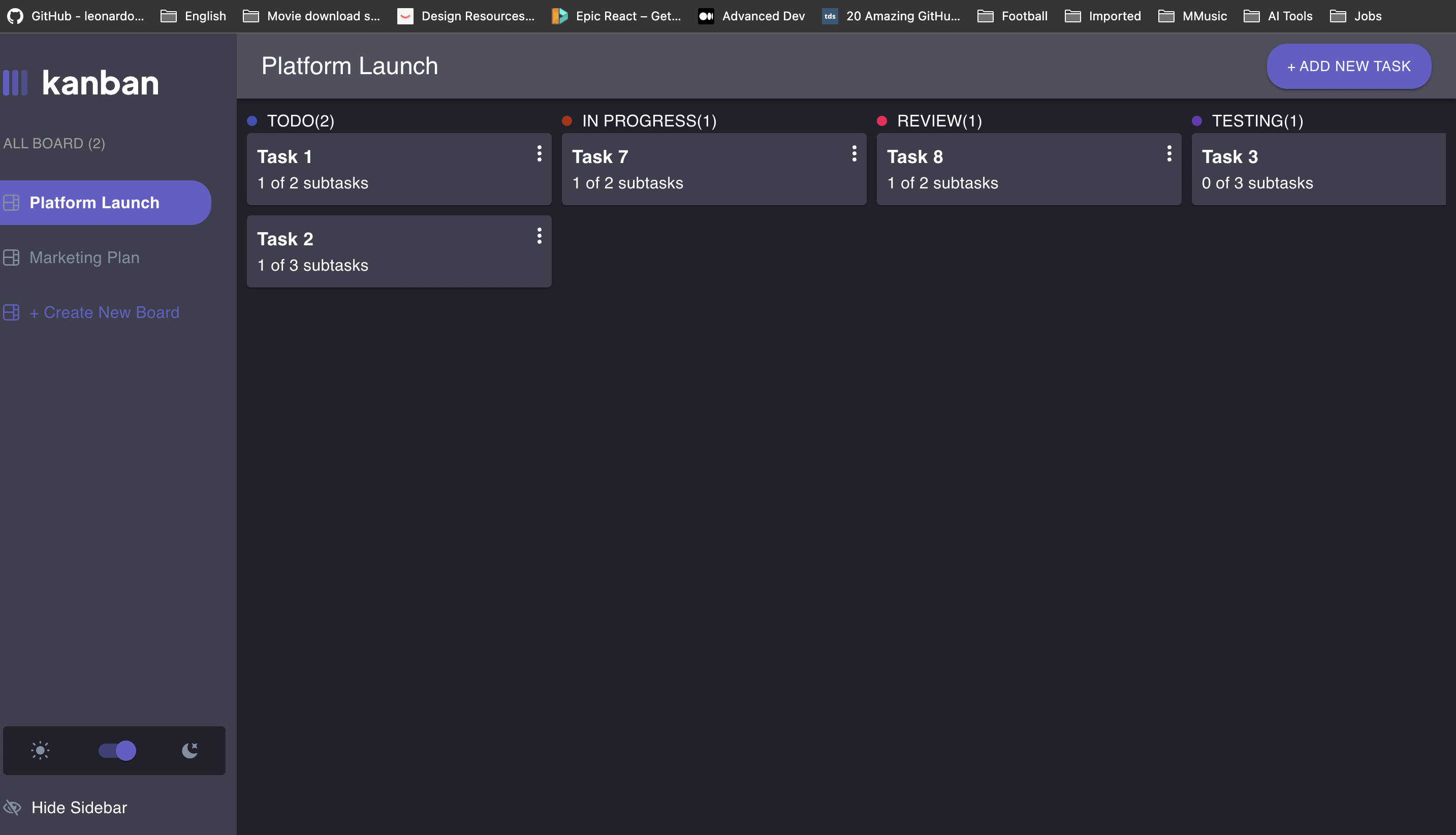Click the REVIEW(1) column header
This screenshot has height=835, width=1456.
[x=939, y=121]
